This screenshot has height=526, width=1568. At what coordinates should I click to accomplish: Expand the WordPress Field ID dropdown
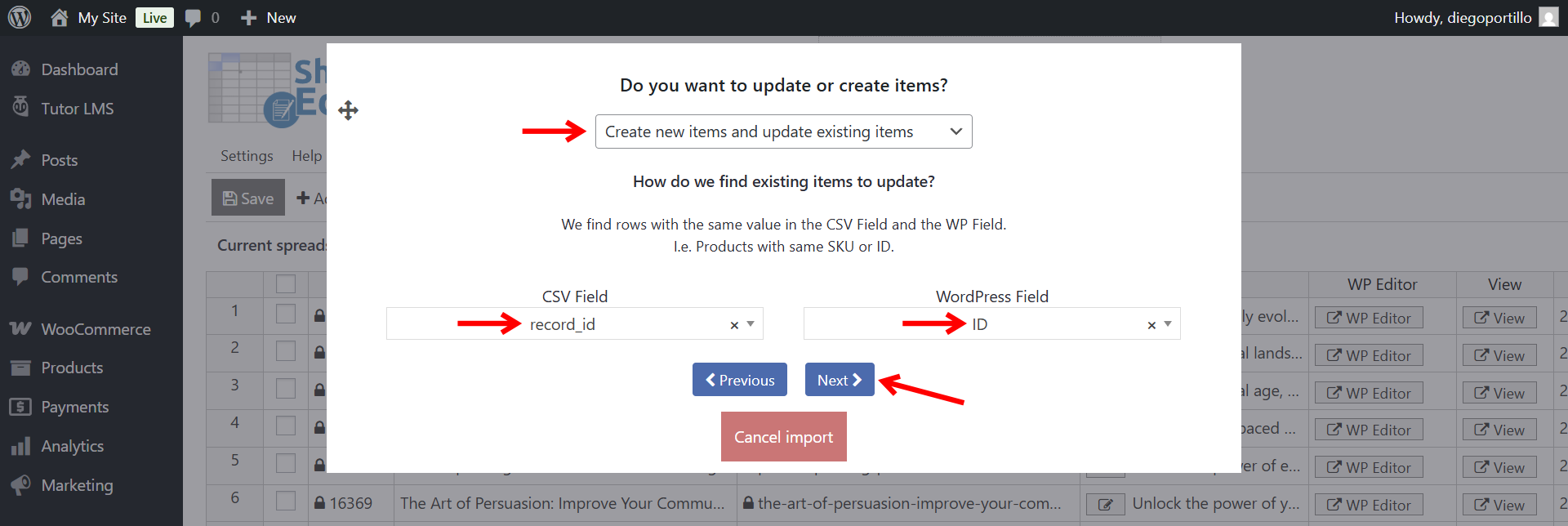1168,324
